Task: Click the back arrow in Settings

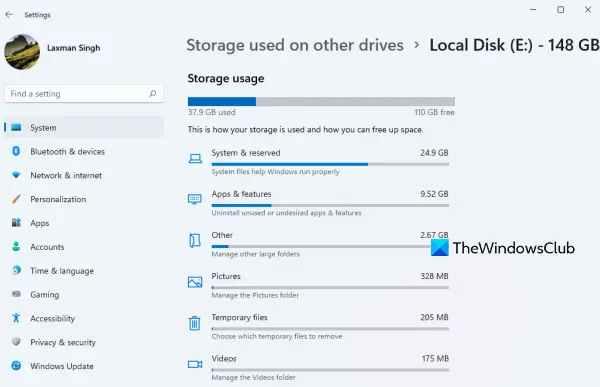Action: 9,15
